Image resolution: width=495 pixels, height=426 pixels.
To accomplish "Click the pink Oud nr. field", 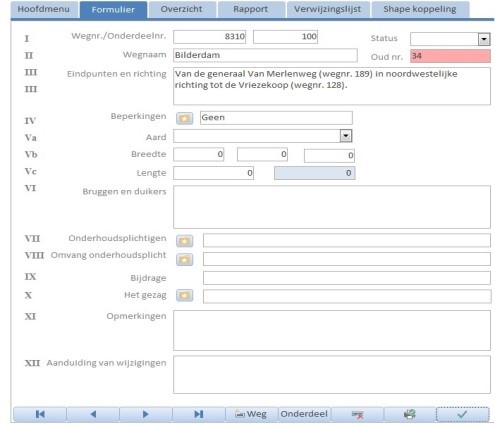I will pyautogui.click(x=450, y=56).
